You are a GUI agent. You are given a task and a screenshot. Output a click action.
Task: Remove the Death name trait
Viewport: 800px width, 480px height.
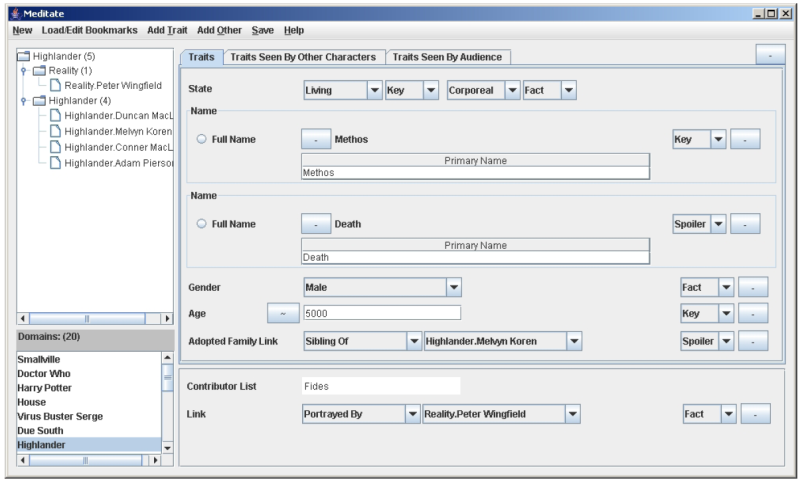pyautogui.click(x=745, y=224)
